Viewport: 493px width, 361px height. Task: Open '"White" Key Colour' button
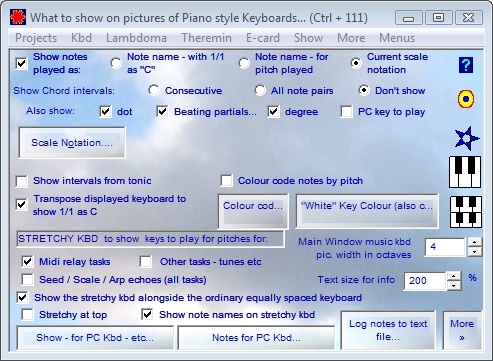[x=367, y=211]
